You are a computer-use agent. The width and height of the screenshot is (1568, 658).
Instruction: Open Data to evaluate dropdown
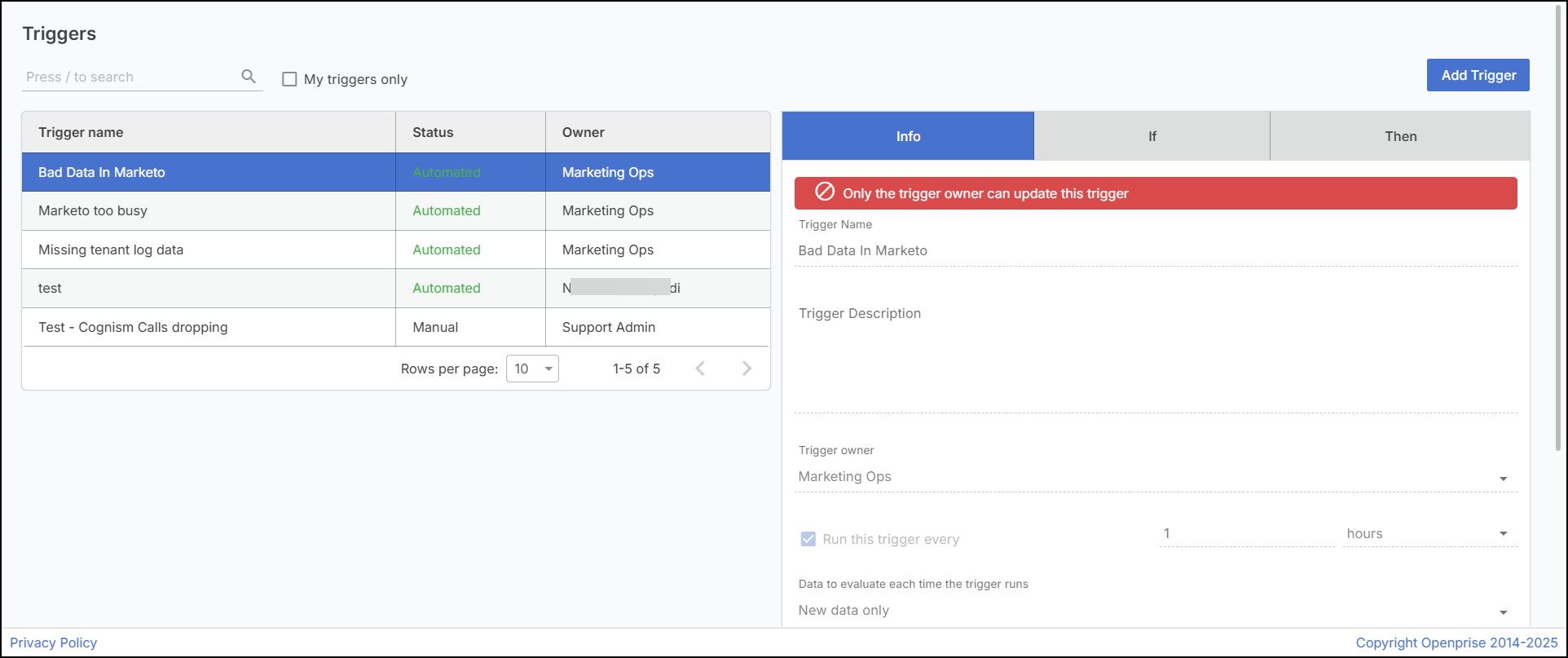[1156, 611]
